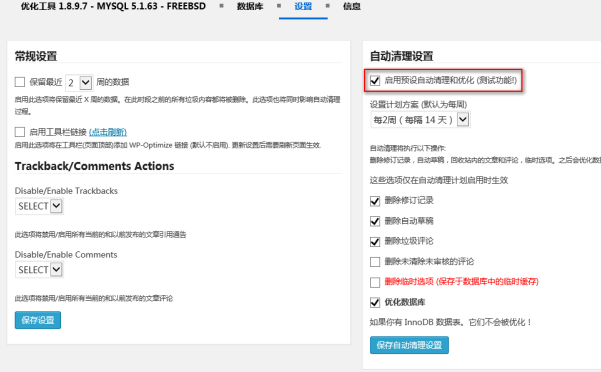The width and height of the screenshot is (601, 372).
Task: Click the 保存自动清理设置 button
Action: pos(409,345)
